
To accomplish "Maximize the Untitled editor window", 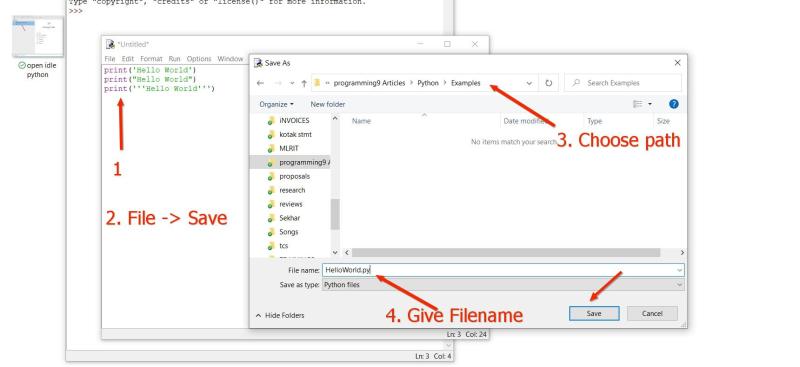I will pos(447,44).
